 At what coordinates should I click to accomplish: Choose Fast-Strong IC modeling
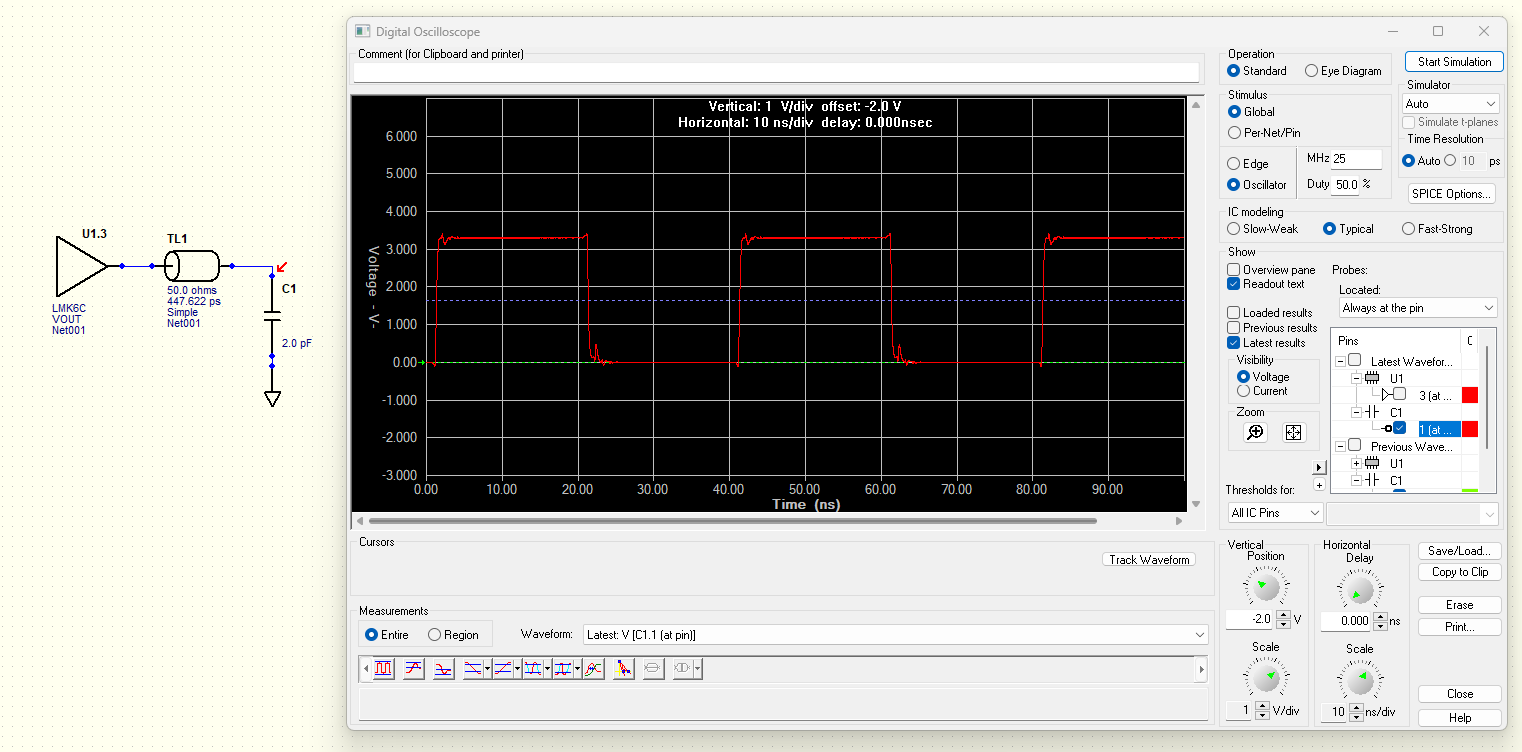coord(1409,229)
